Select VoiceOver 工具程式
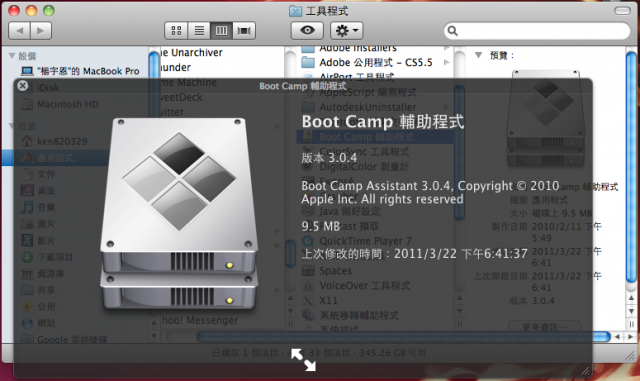640x381 pixels. pos(356,285)
